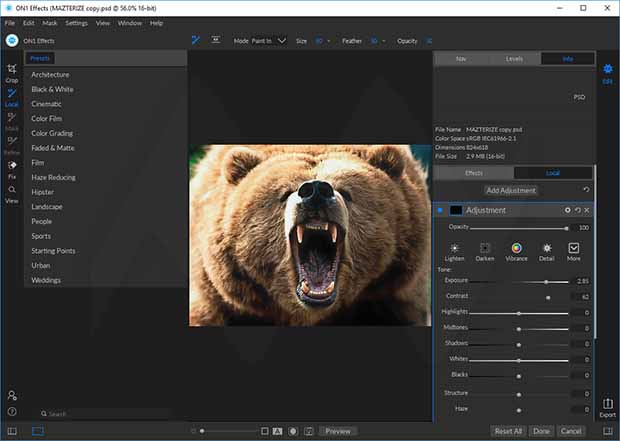Apply the Vibrance adjustment preset
Screen dimensions: 620x441
pos(516,250)
